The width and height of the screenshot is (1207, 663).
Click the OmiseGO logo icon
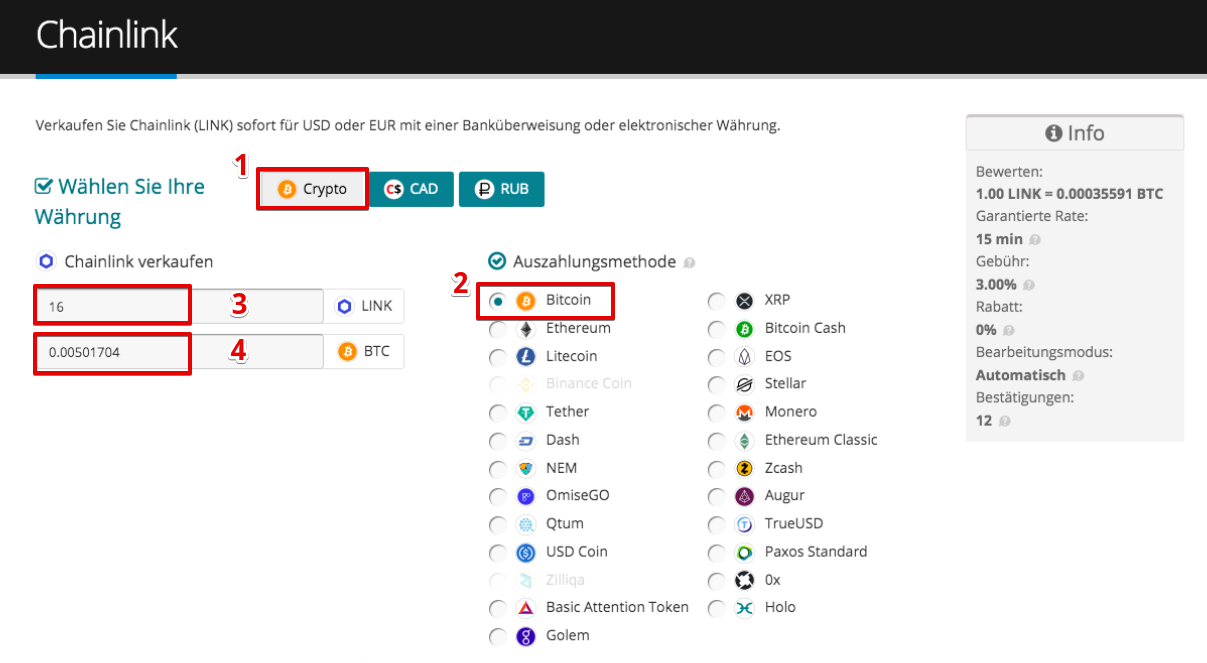[526, 496]
